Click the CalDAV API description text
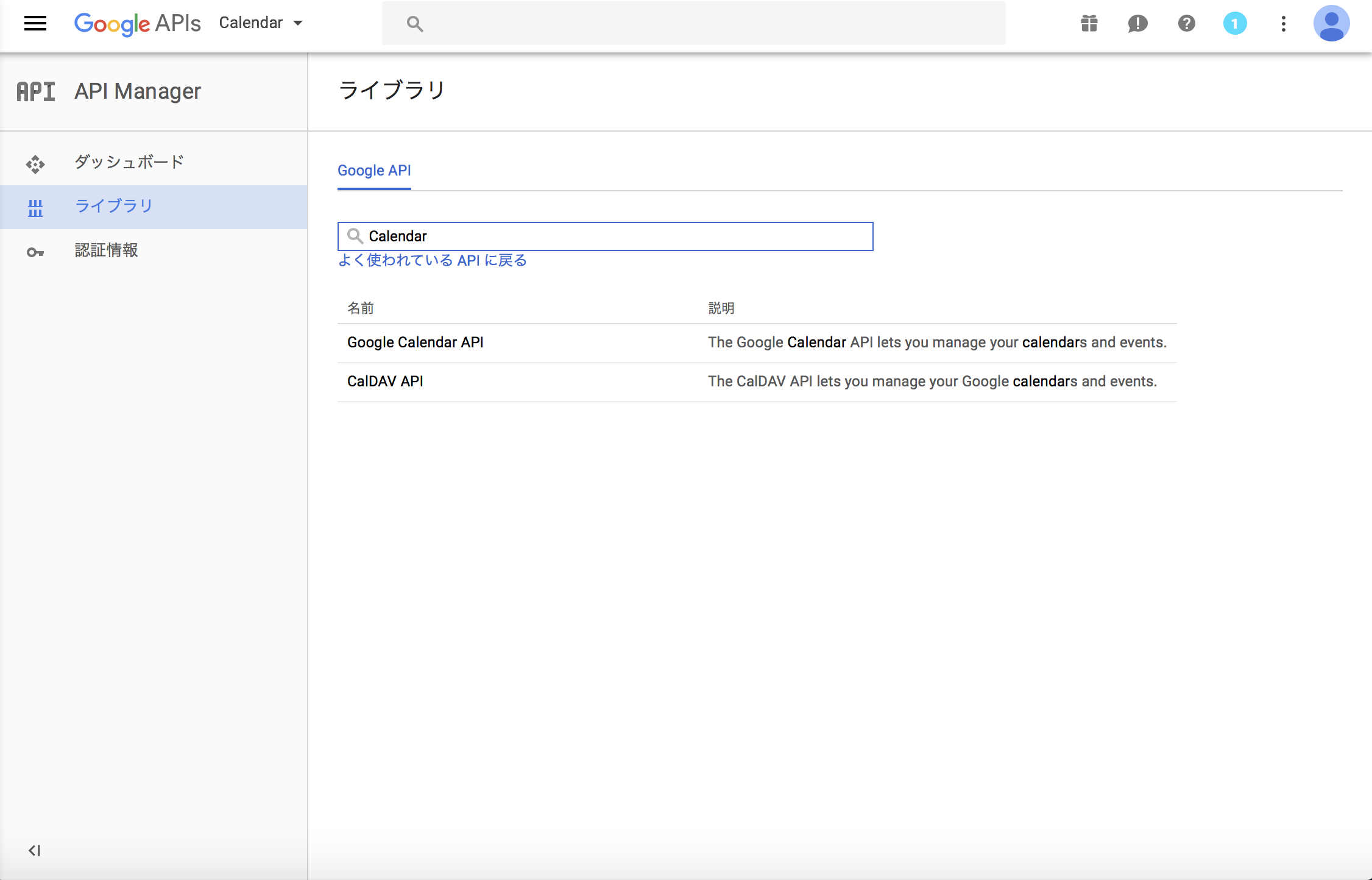This screenshot has height=880, width=1372. 932,381
